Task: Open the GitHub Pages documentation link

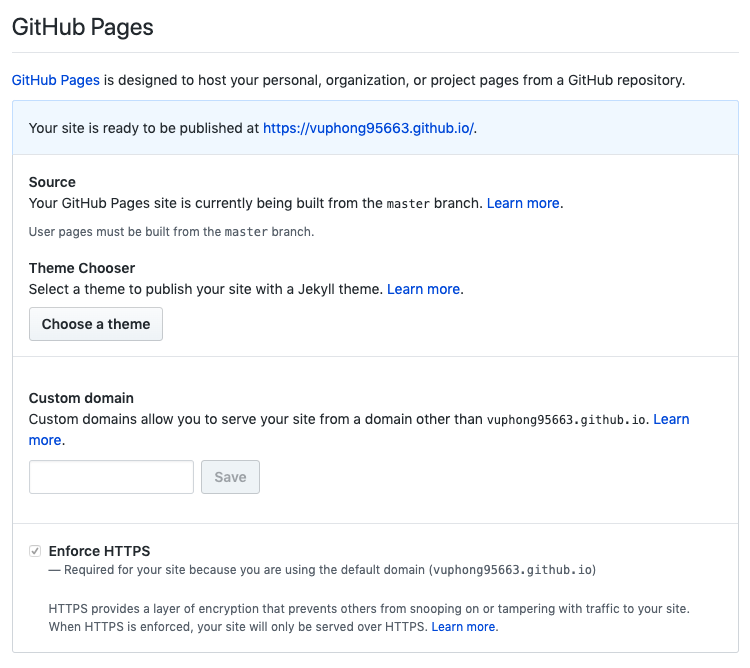Action: (55, 80)
